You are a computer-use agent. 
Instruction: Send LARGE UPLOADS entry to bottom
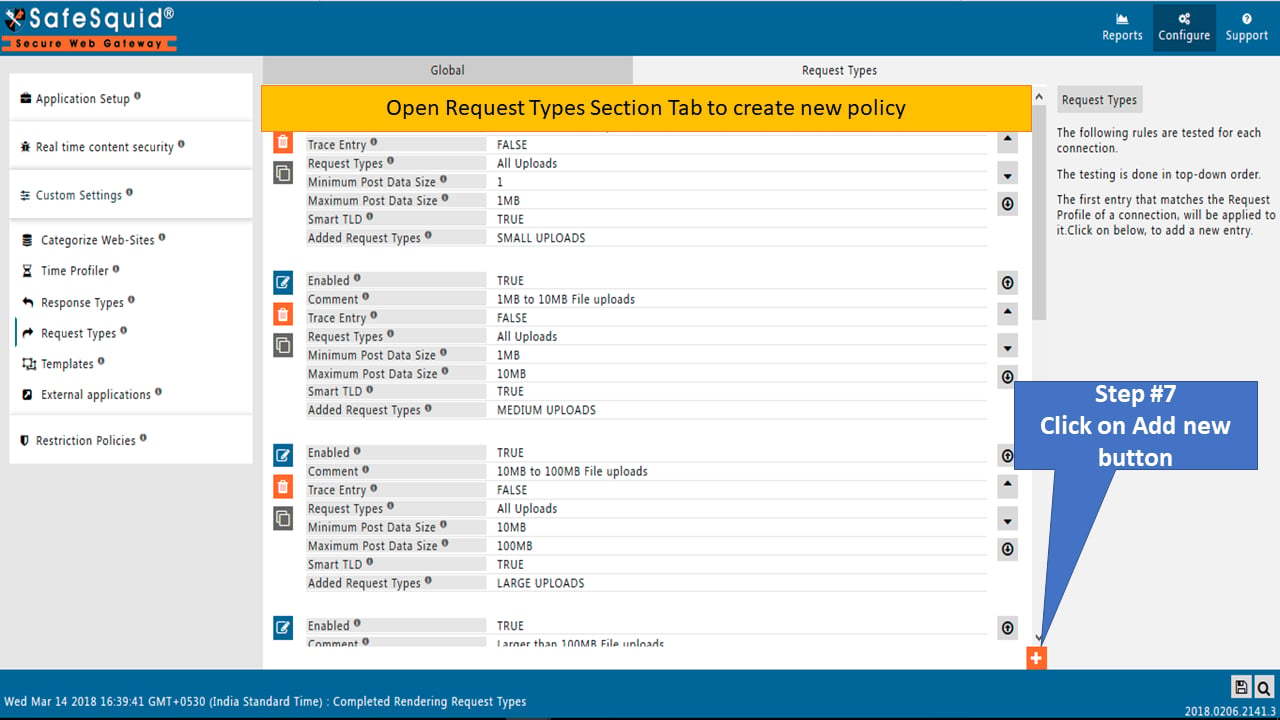click(x=1008, y=549)
